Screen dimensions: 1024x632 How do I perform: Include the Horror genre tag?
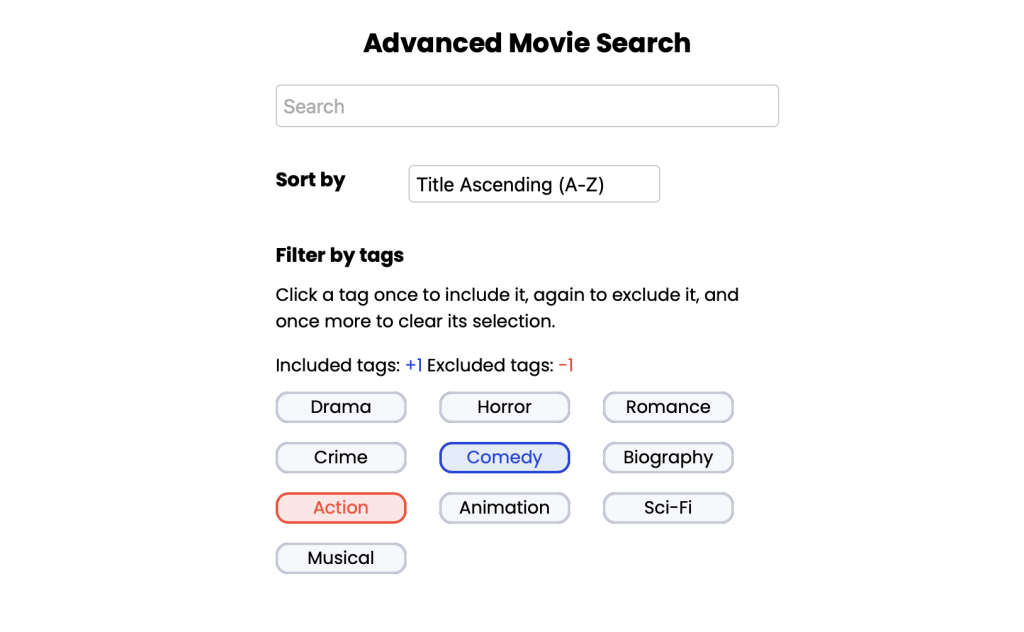(504, 407)
